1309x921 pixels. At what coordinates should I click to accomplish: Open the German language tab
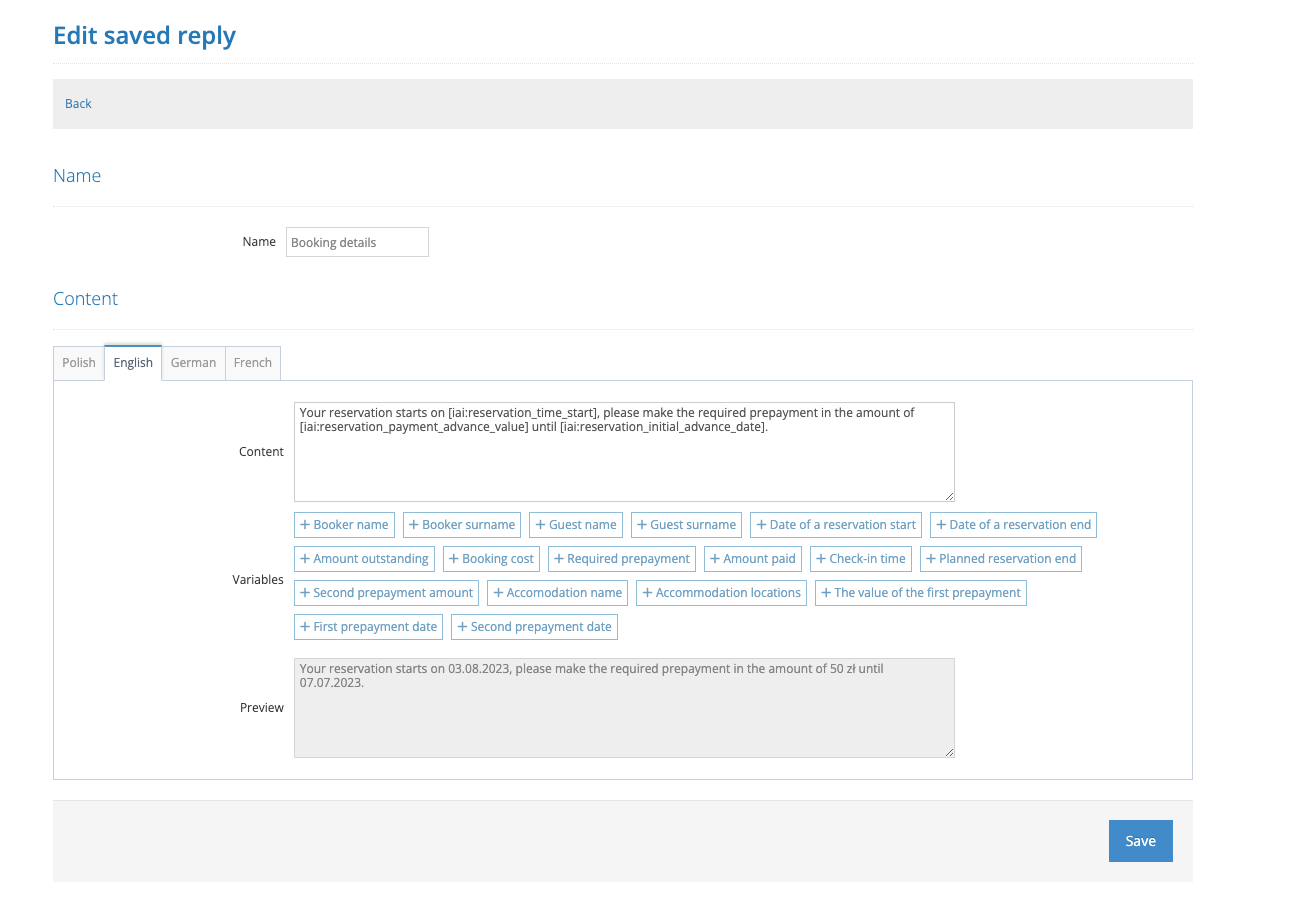coord(193,363)
